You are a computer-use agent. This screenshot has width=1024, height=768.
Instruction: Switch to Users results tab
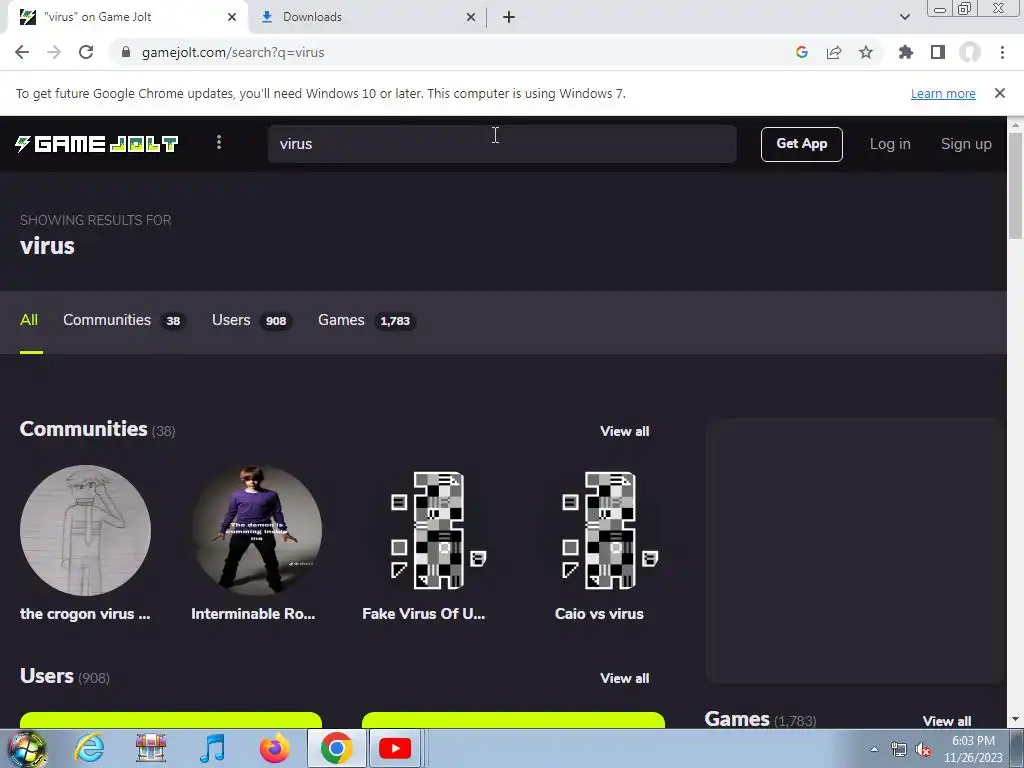pos(251,320)
